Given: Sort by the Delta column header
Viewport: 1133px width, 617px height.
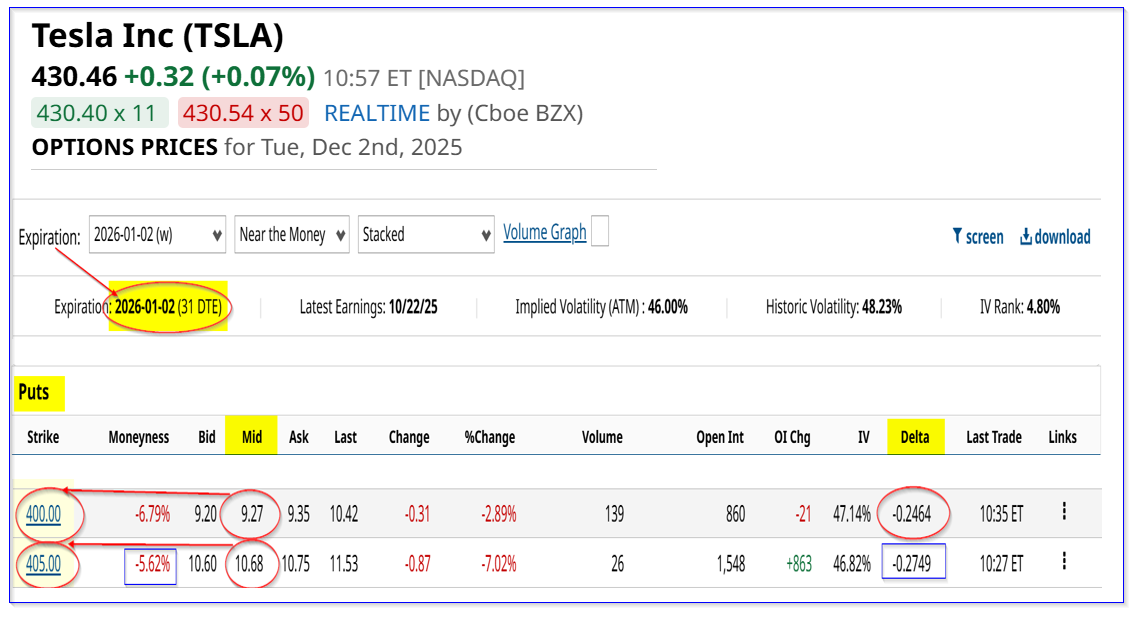Looking at the screenshot, I should click(914, 437).
